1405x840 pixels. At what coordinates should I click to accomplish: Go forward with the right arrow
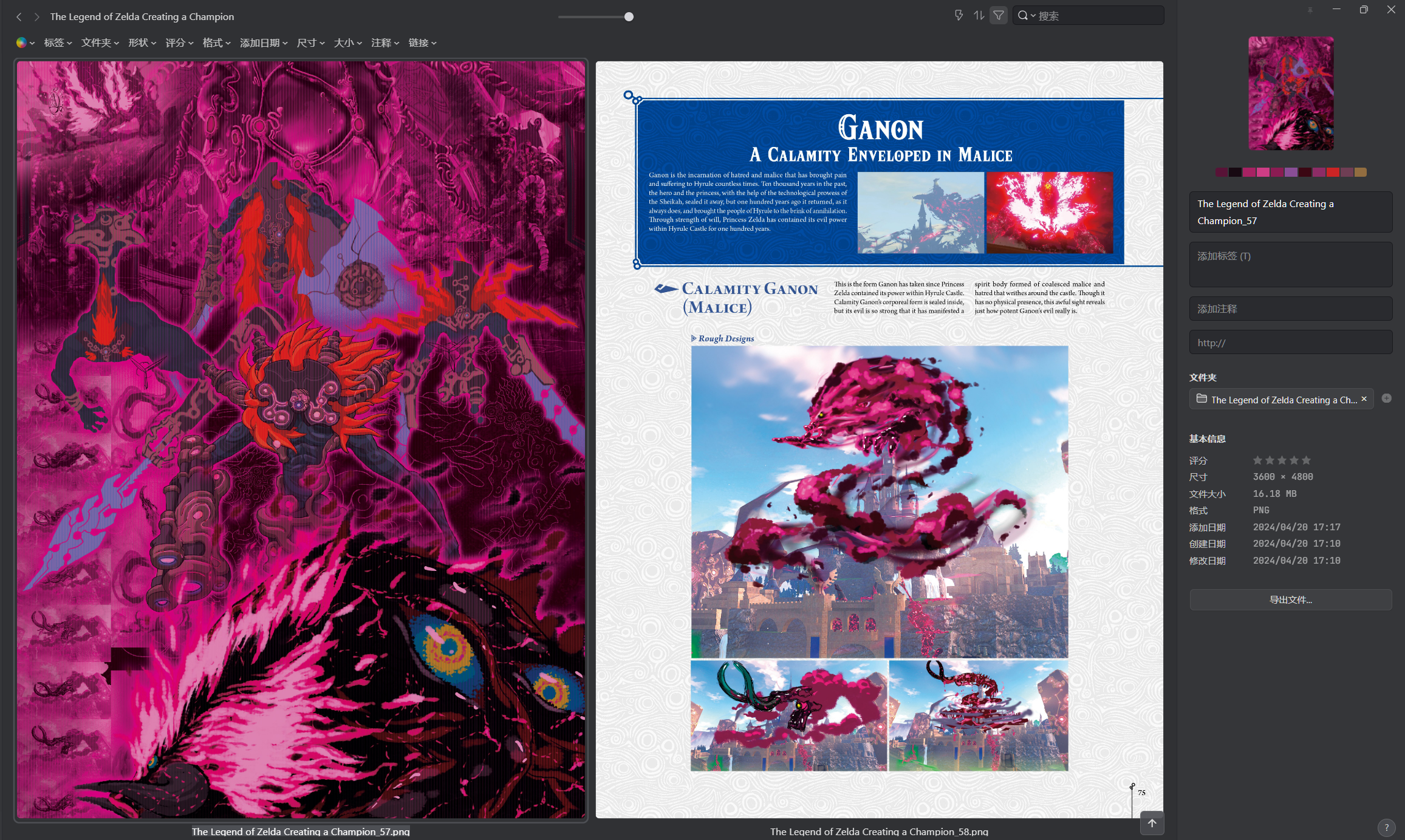(x=36, y=17)
